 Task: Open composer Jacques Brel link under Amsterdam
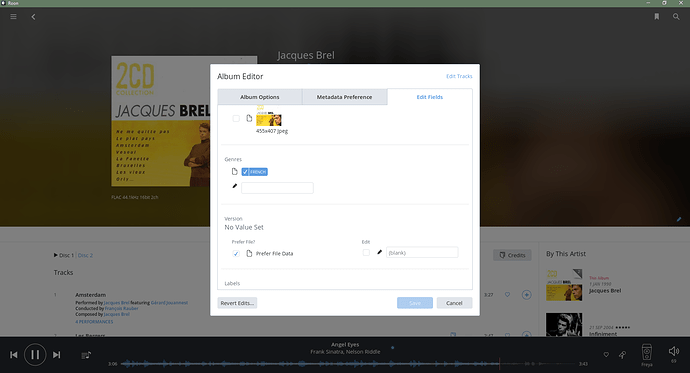tap(117, 314)
